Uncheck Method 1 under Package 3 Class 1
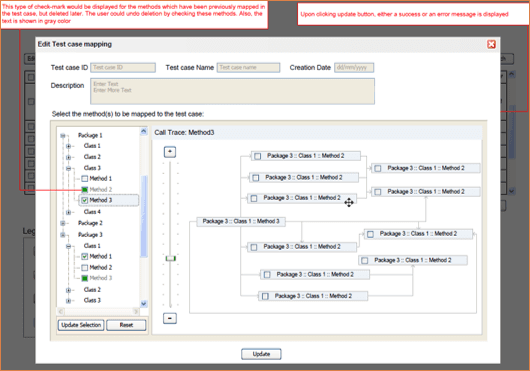Viewport: 530px width, 371px height. [85, 256]
